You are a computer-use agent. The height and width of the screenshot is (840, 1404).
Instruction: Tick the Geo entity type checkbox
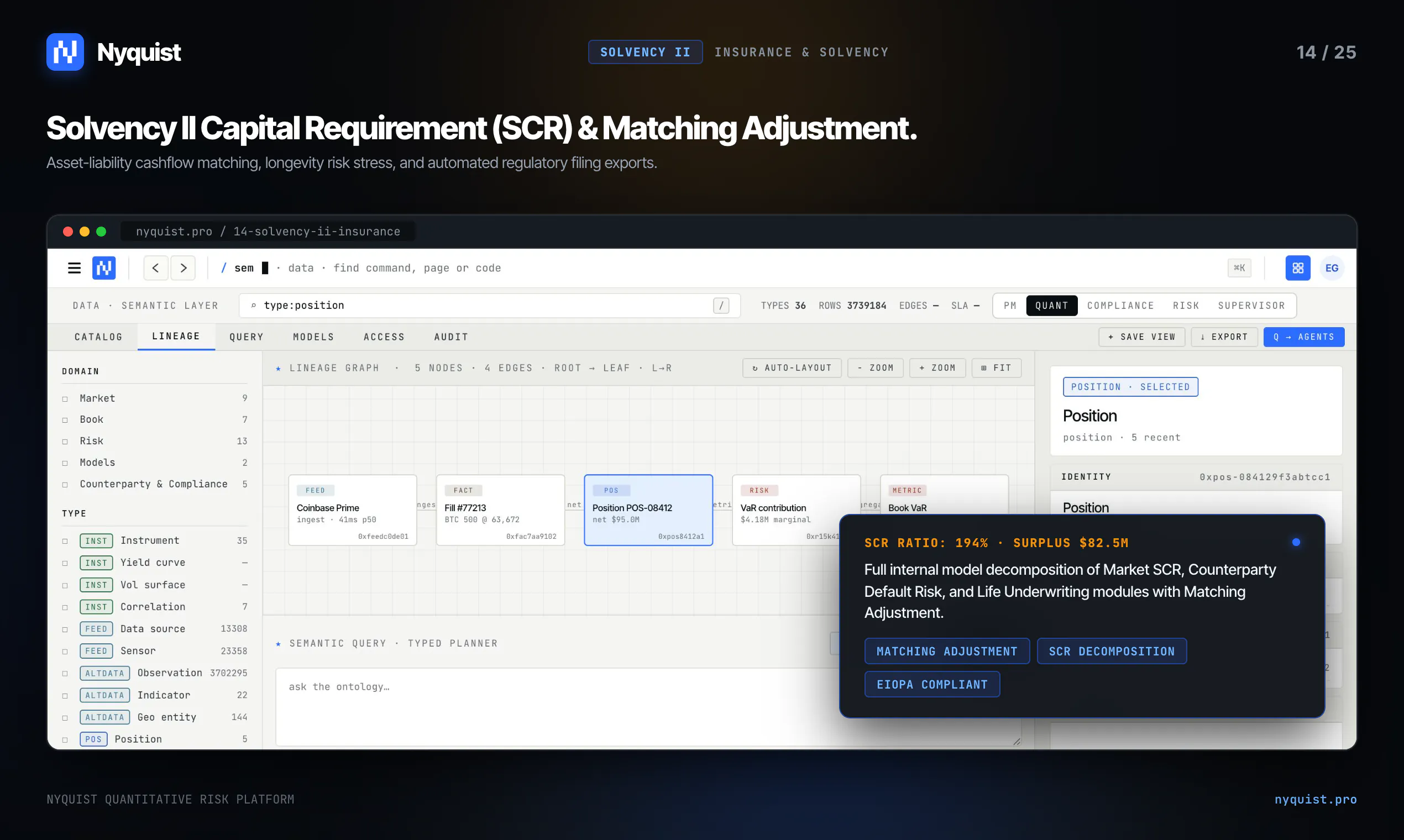(65, 718)
